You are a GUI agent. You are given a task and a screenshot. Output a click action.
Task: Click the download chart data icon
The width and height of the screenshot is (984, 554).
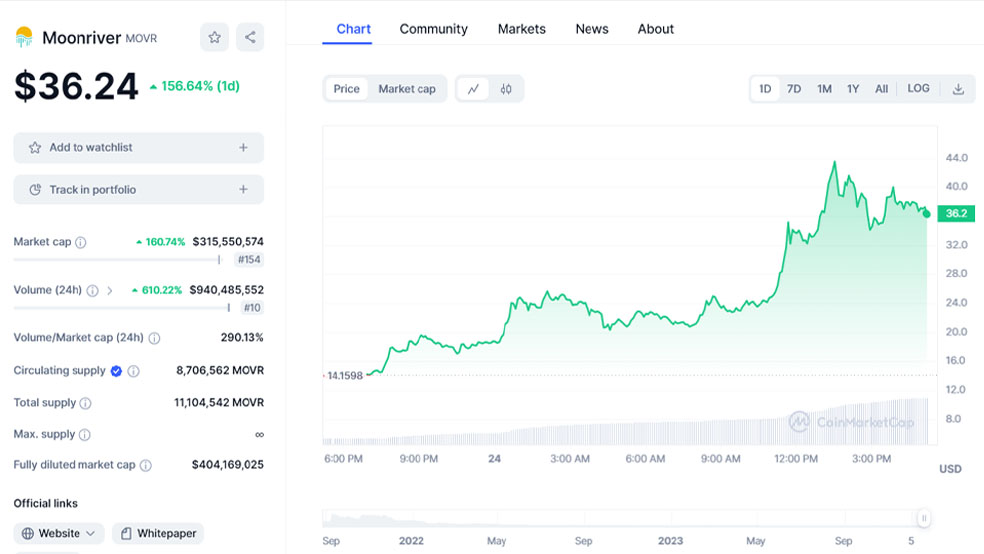pos(958,89)
